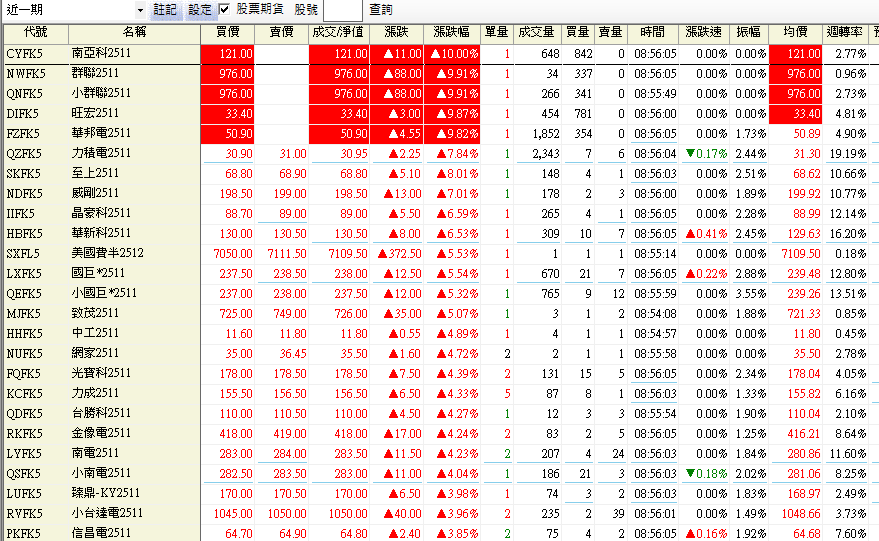Click the 註記 button

166,9
